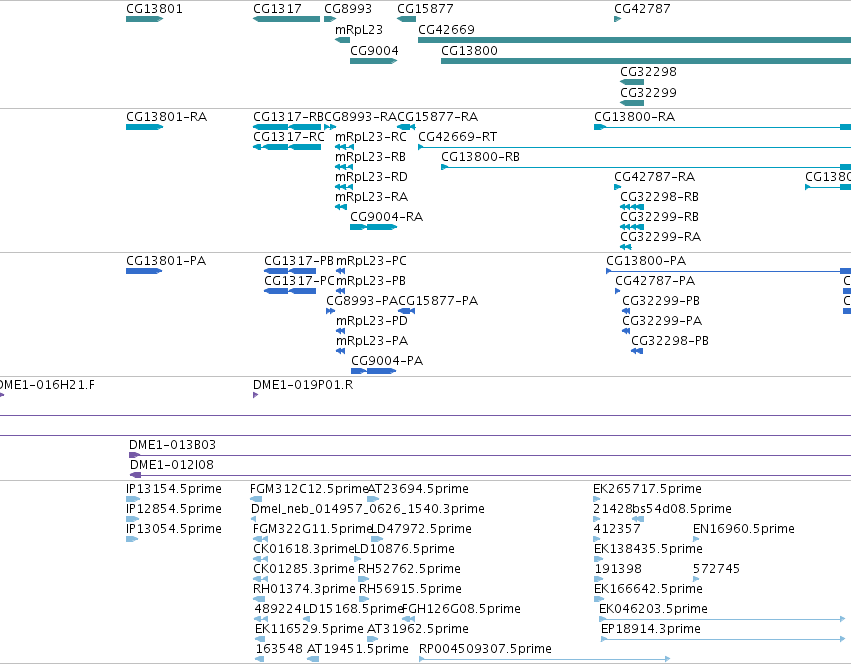Click transcript mRpL23-RB
851x664 pixels.
coord(371,157)
